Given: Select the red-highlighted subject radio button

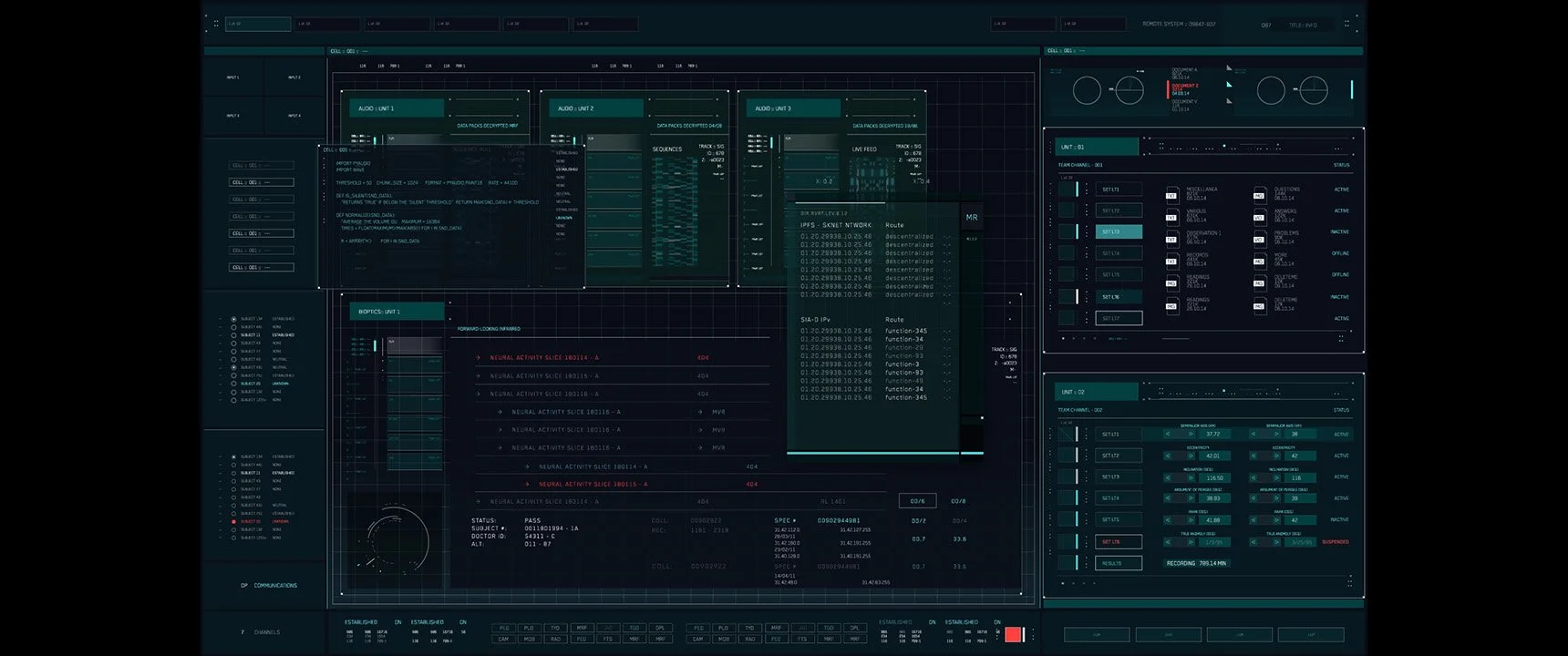Looking at the screenshot, I should click(x=233, y=521).
